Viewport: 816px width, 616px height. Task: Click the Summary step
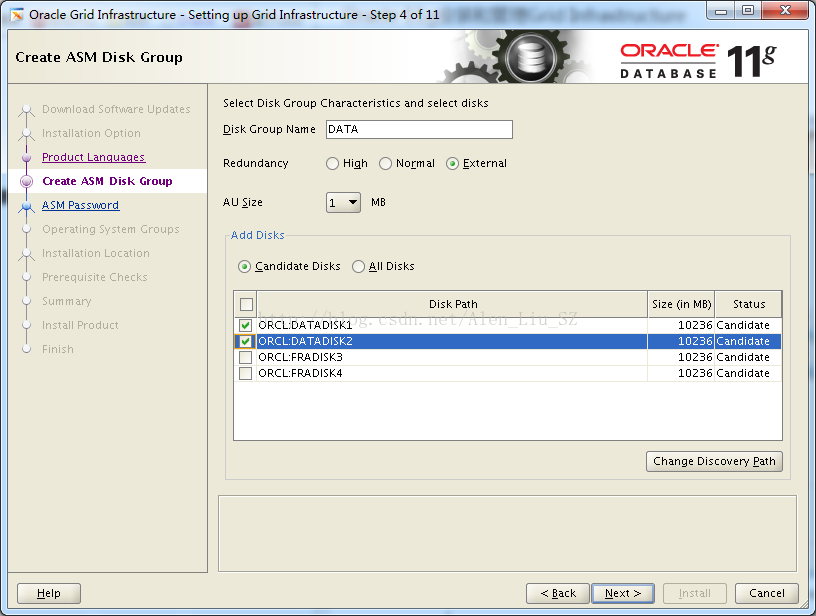pyautogui.click(x=67, y=301)
